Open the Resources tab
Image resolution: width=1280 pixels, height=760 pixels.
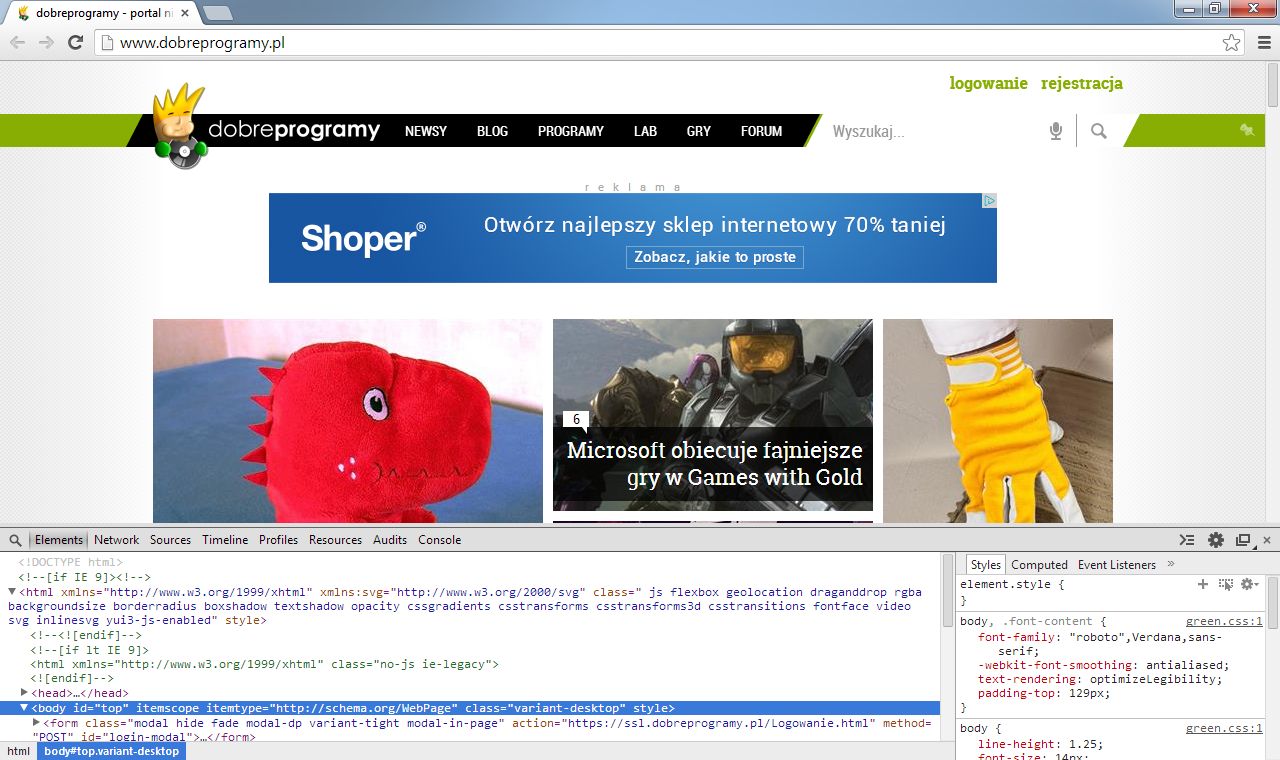tap(335, 540)
